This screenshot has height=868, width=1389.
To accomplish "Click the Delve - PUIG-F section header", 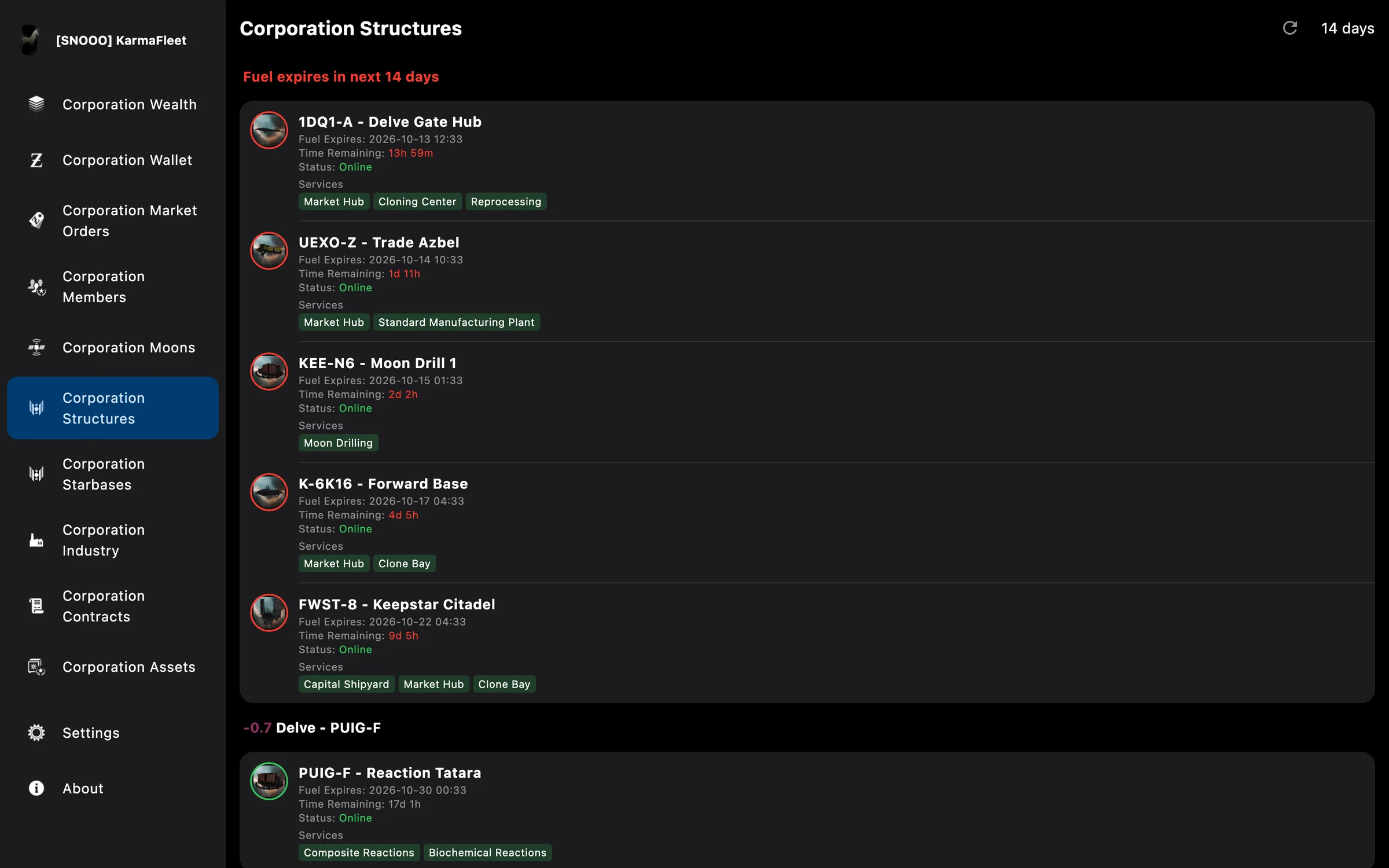I will (x=313, y=727).
